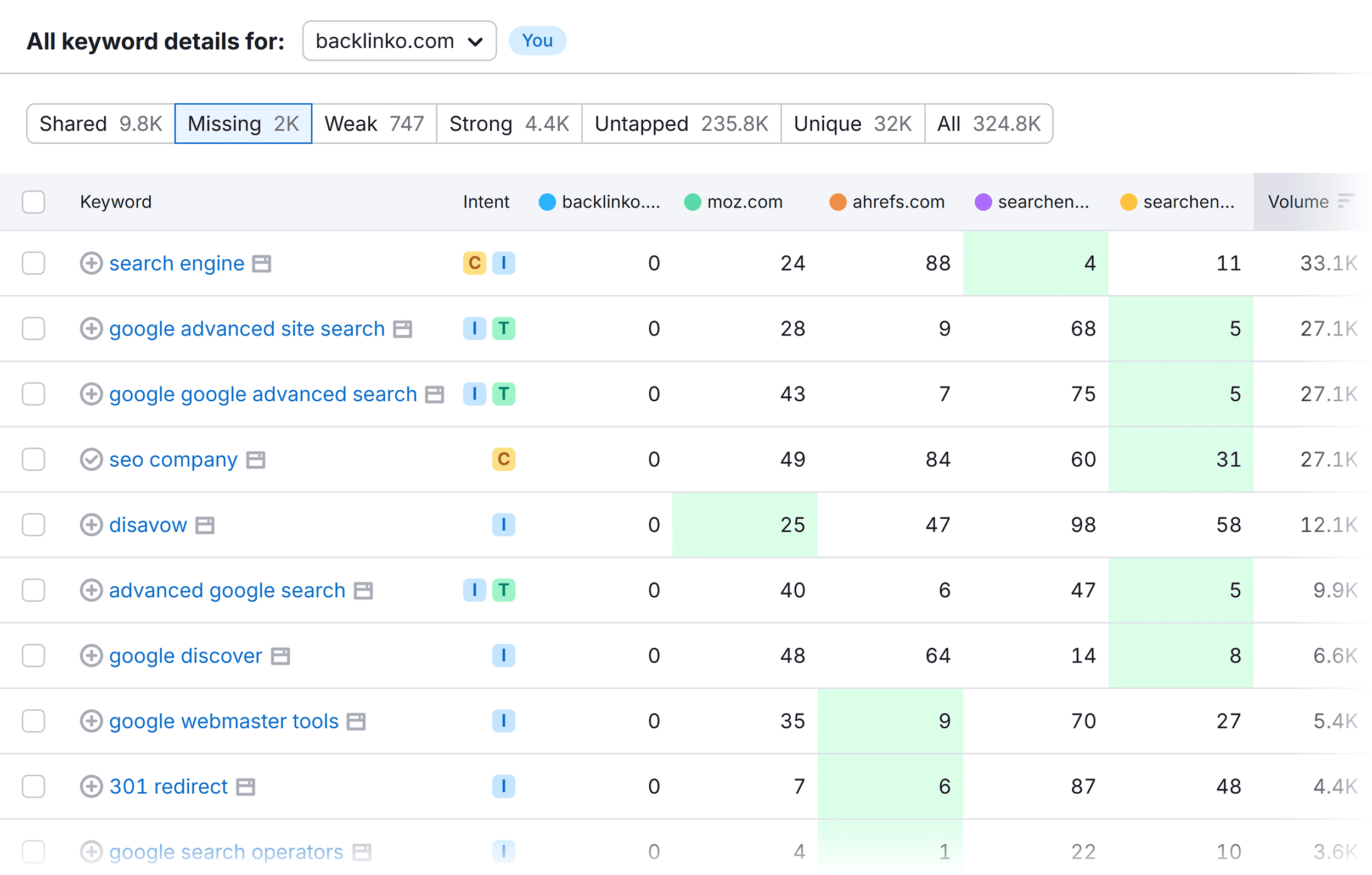Click the Commercial intent badge for search engine
1372x875 pixels.
(x=474, y=263)
